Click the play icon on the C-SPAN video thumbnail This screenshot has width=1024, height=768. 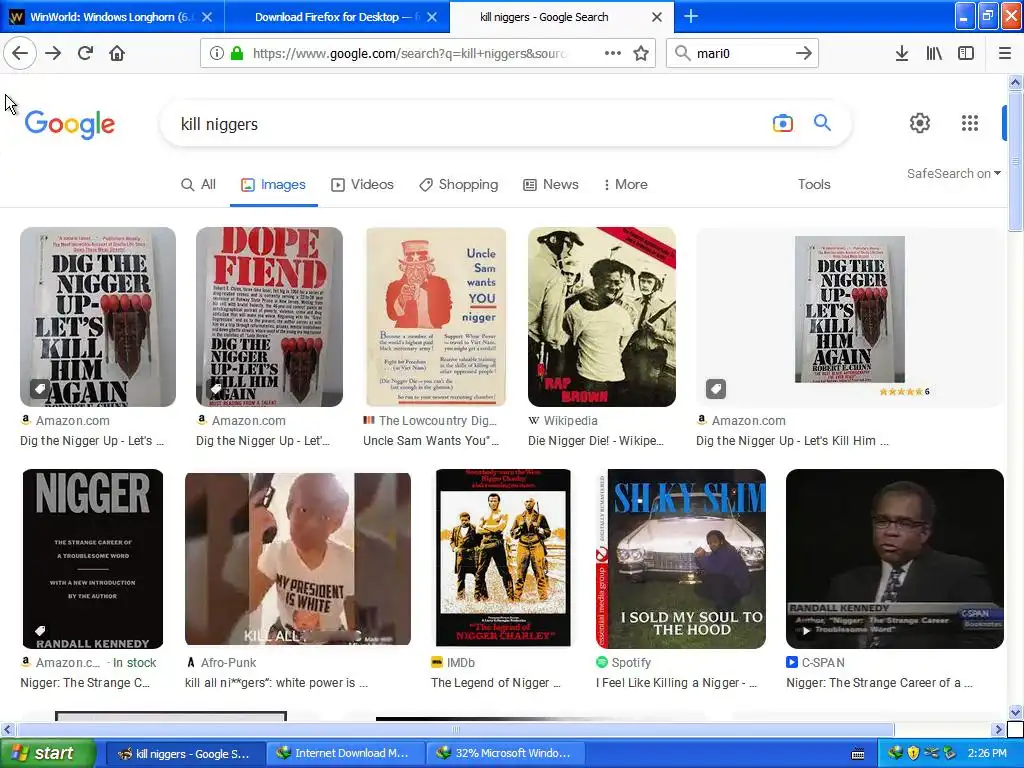[806, 630]
